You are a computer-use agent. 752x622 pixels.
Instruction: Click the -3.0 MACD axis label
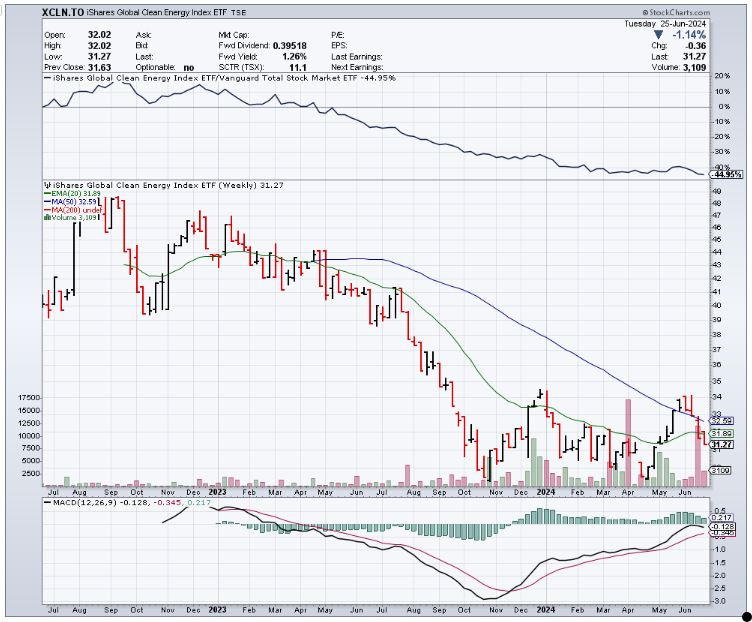coord(721,602)
